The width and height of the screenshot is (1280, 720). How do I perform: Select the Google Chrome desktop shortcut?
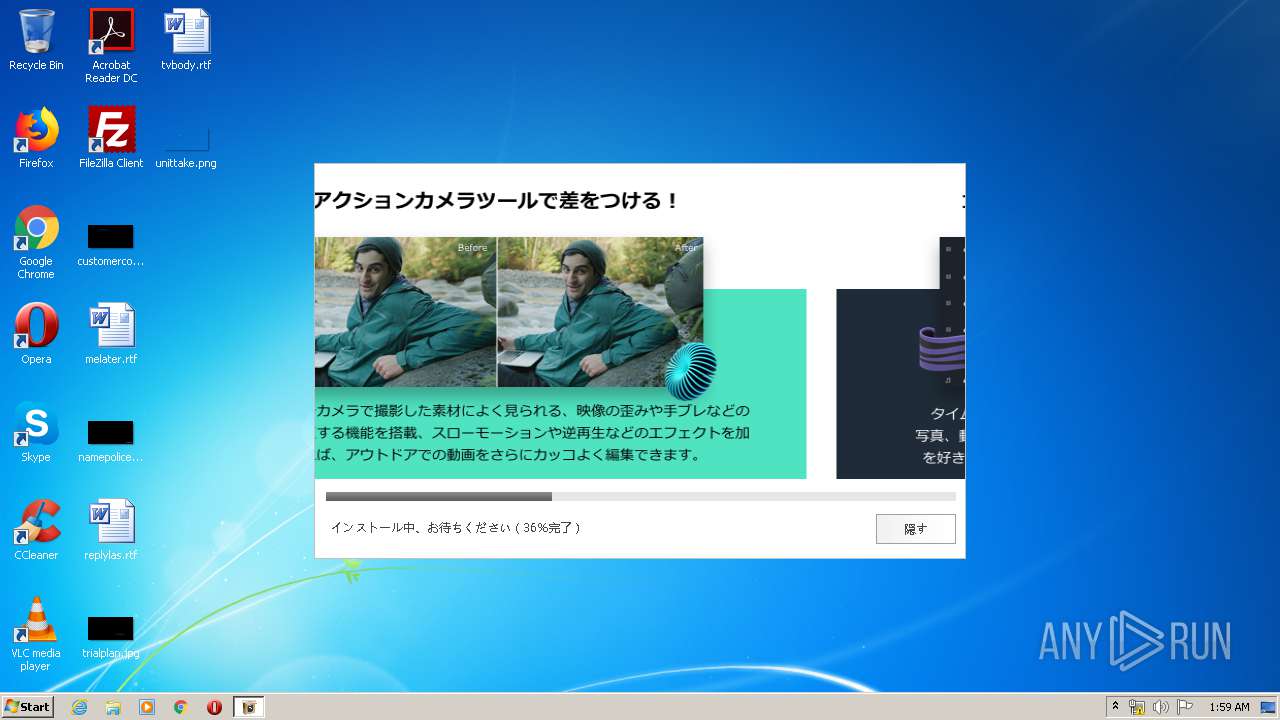tap(36, 242)
